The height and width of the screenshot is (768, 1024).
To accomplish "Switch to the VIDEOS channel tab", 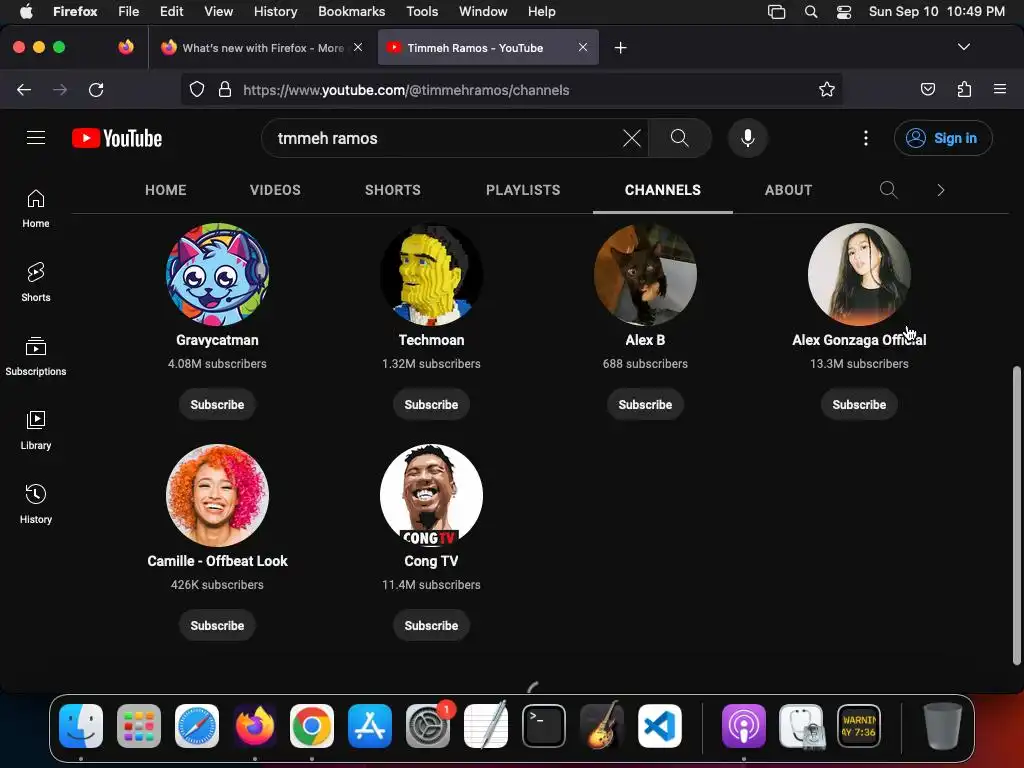I will (275, 190).
